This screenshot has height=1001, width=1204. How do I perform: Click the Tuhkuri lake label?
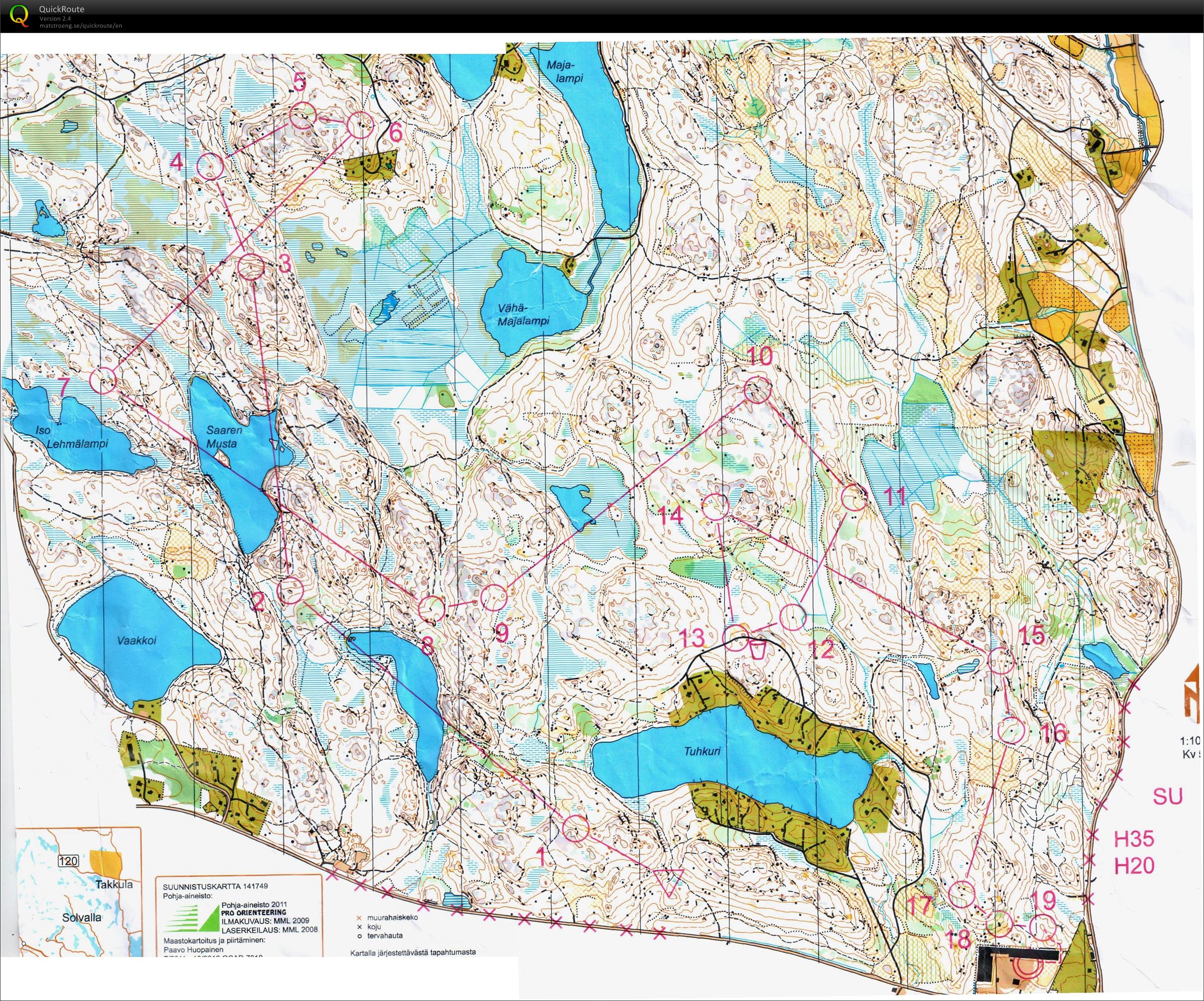tap(702, 751)
